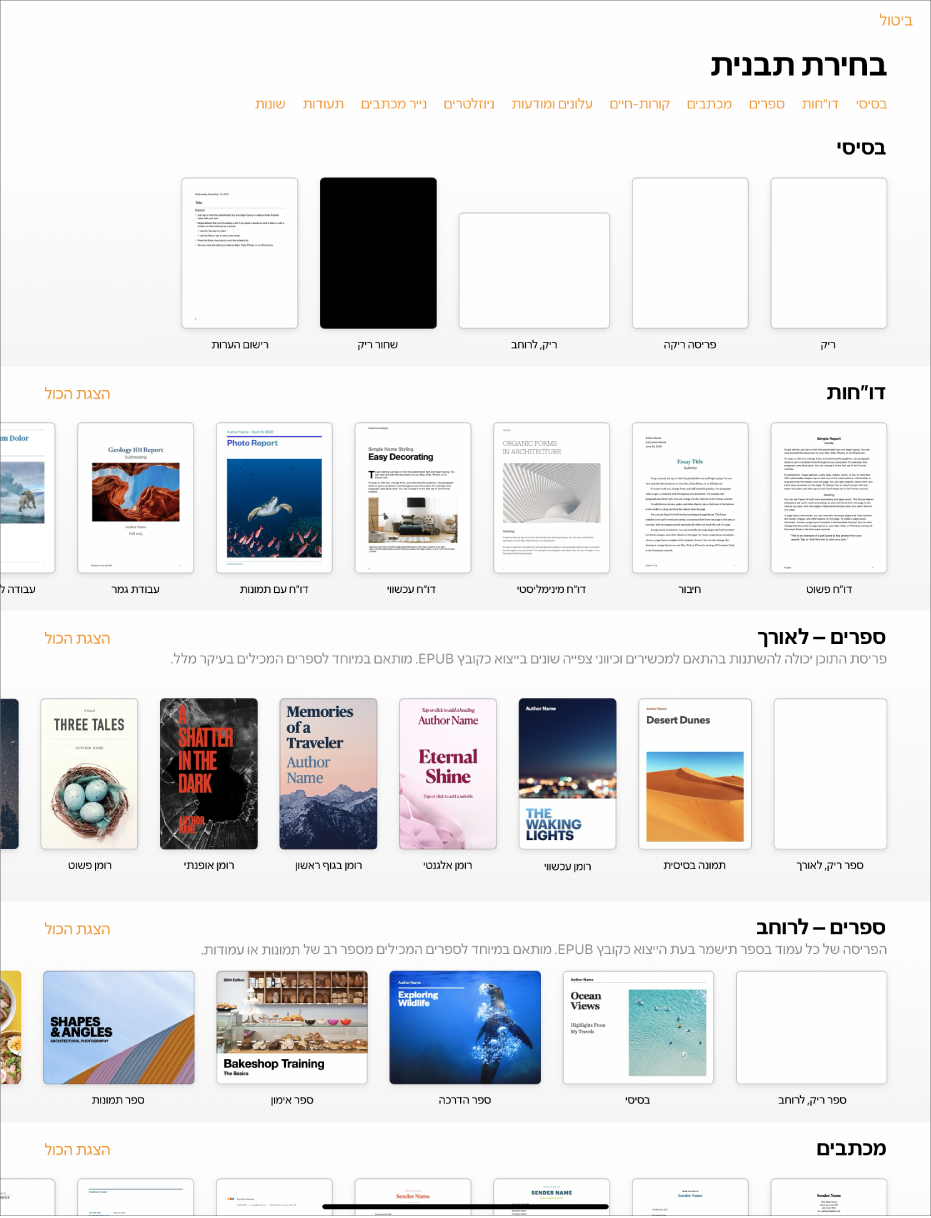The width and height of the screenshot is (931, 1218).
Task: Choose the דו"ח פשוט Simple Report template
Action: point(828,498)
